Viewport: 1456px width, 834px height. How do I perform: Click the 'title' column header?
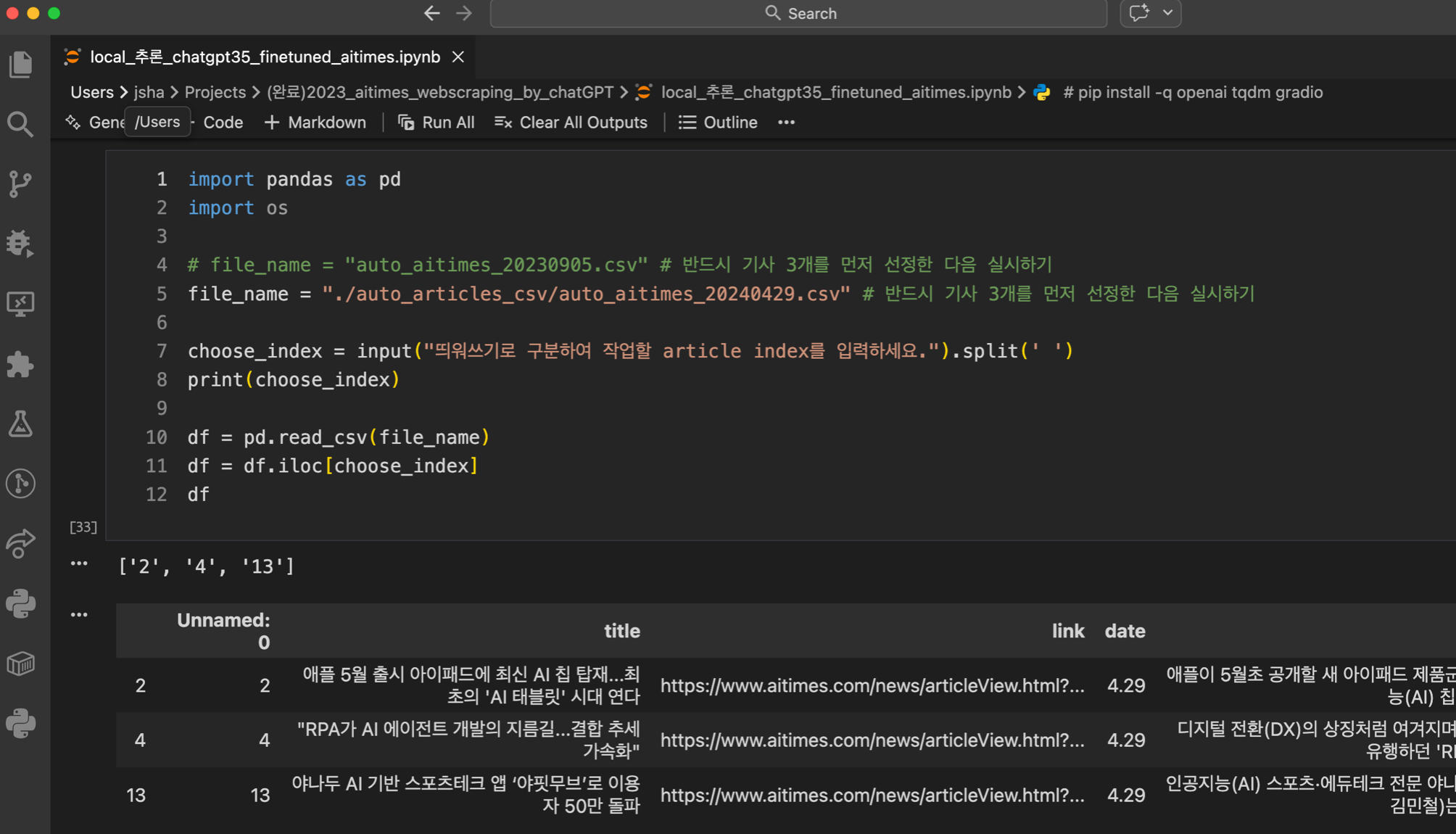pos(622,631)
